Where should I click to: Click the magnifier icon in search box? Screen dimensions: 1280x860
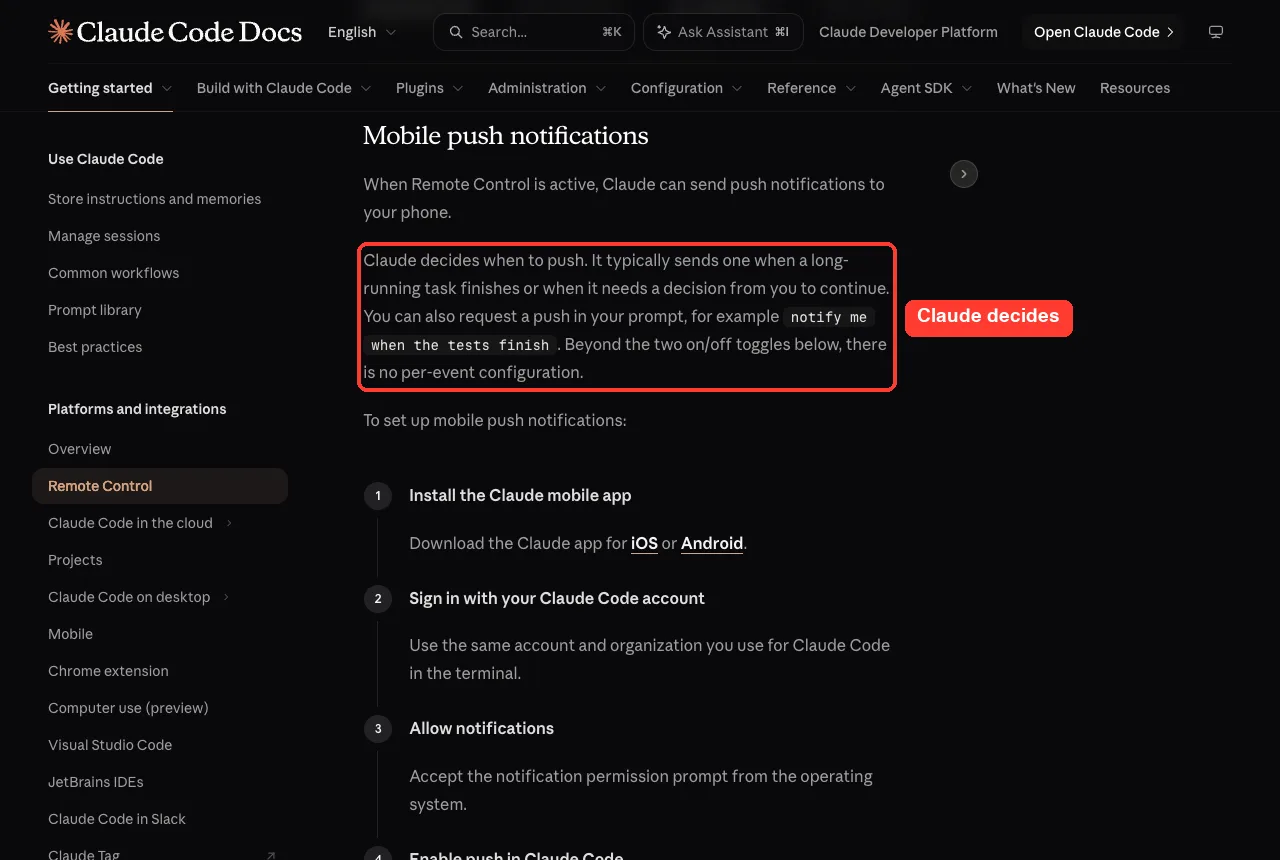tap(456, 32)
